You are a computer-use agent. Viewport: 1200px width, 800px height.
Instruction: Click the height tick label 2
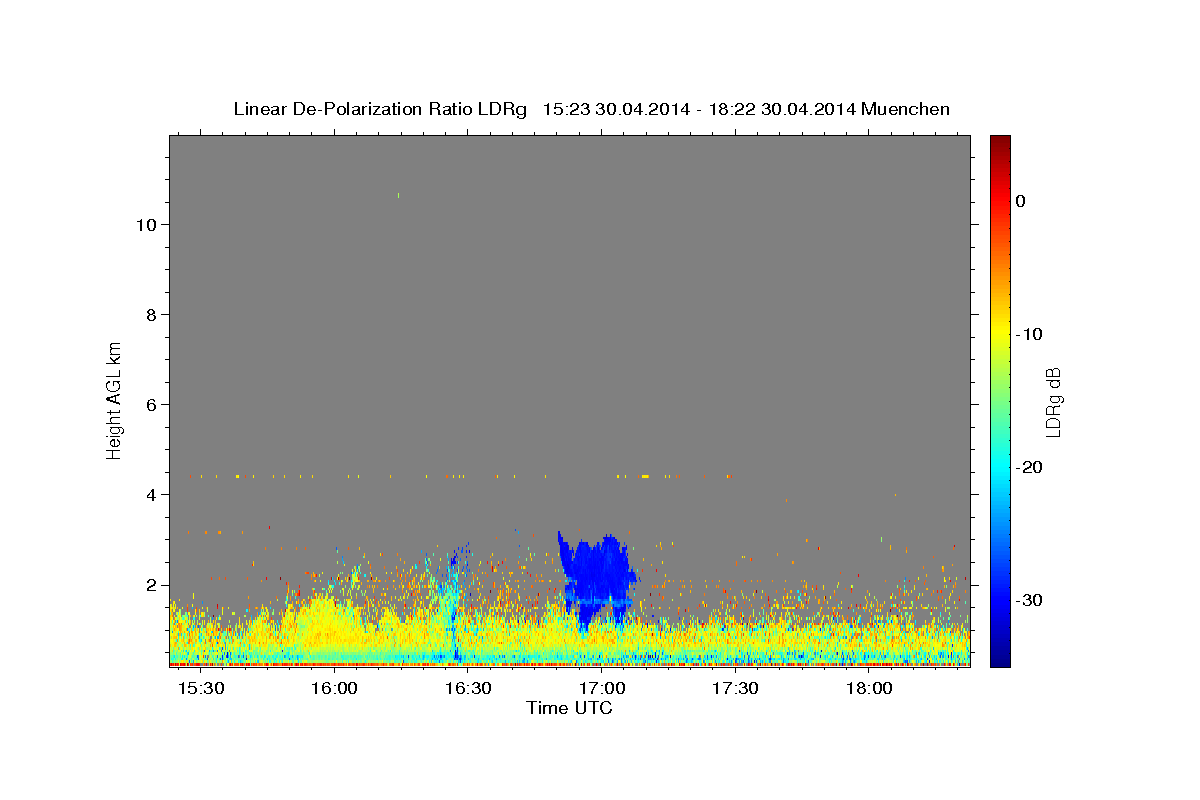pos(149,585)
